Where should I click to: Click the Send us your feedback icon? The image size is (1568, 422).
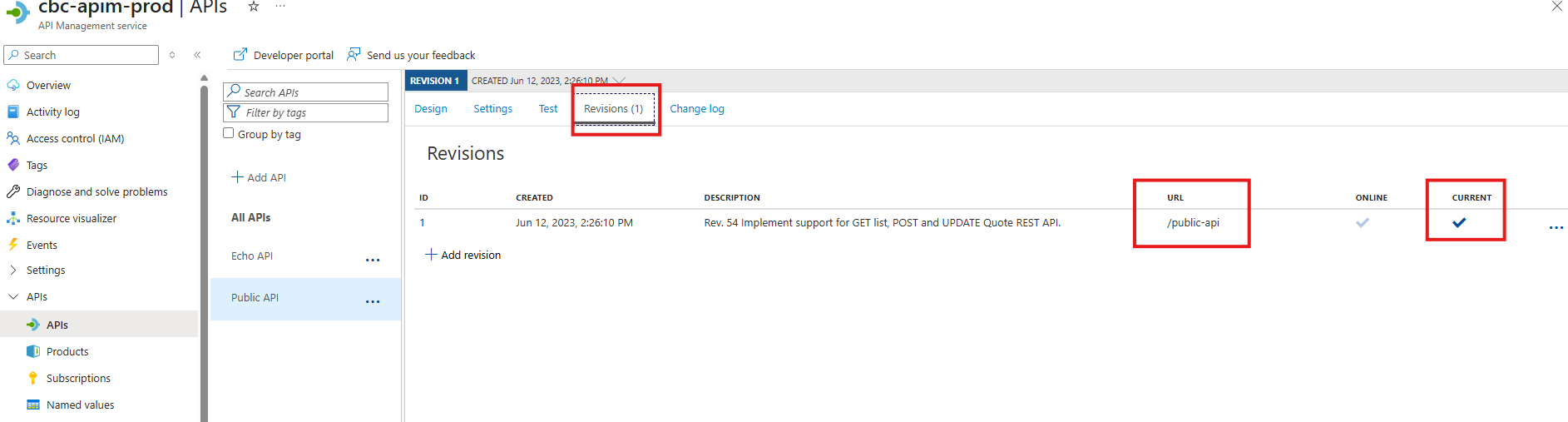point(354,55)
